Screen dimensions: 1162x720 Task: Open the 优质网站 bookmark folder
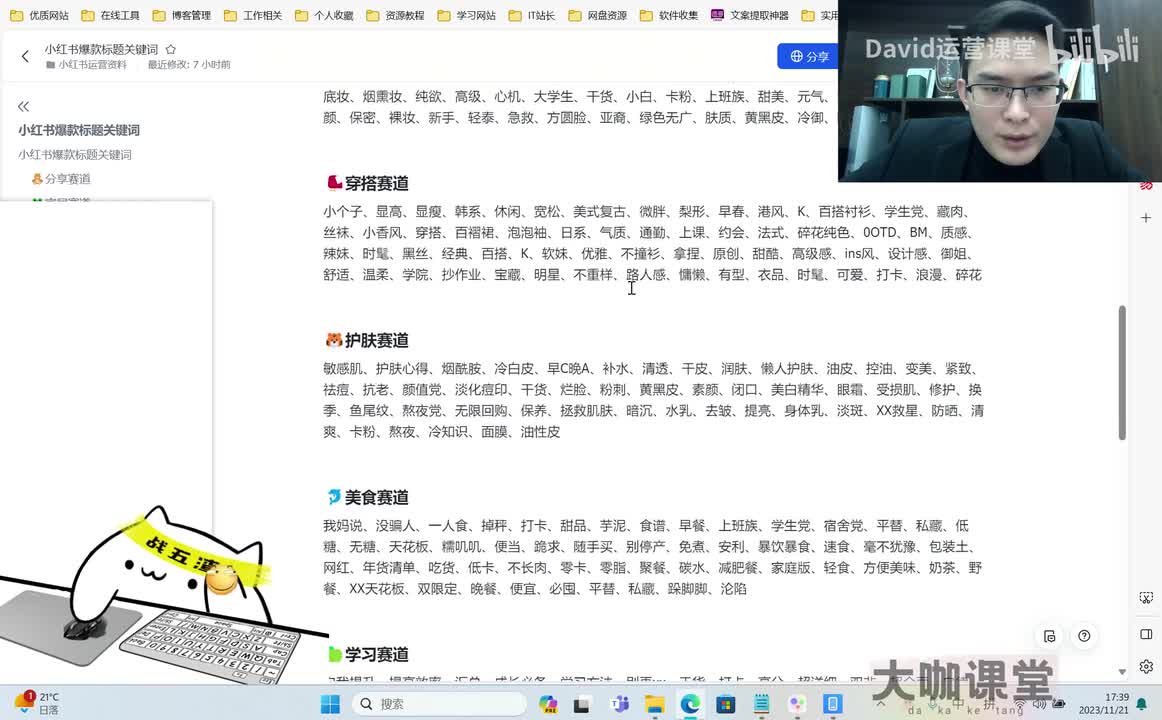[40, 15]
